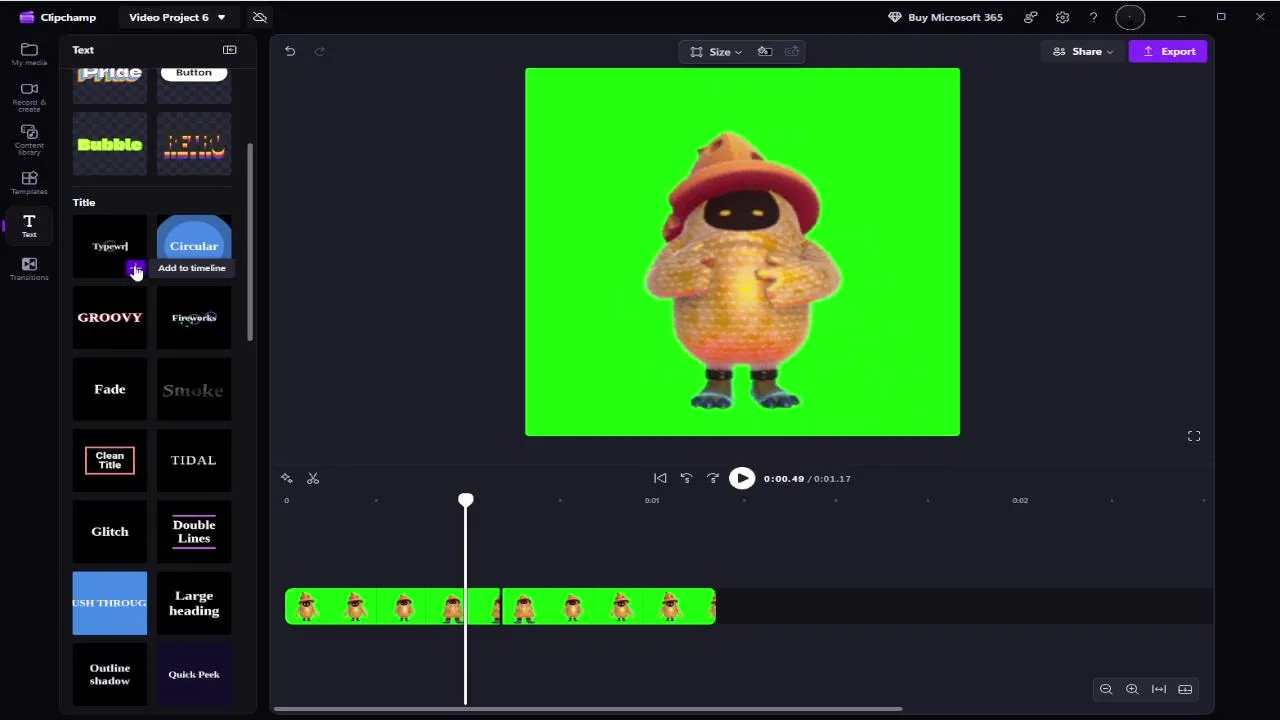Select the Pride text style
The image size is (1280, 720).
coord(110,84)
